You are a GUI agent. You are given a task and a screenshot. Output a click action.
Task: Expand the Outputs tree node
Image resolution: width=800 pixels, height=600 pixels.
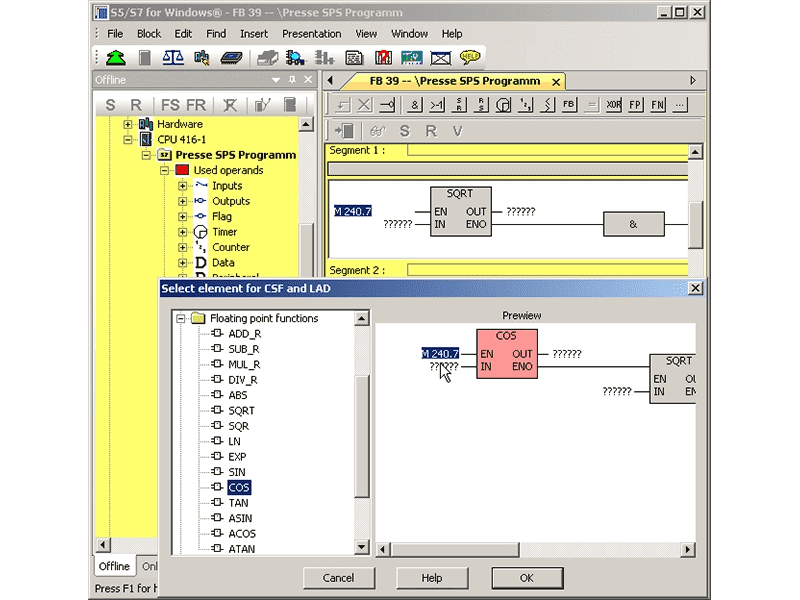pos(183,201)
